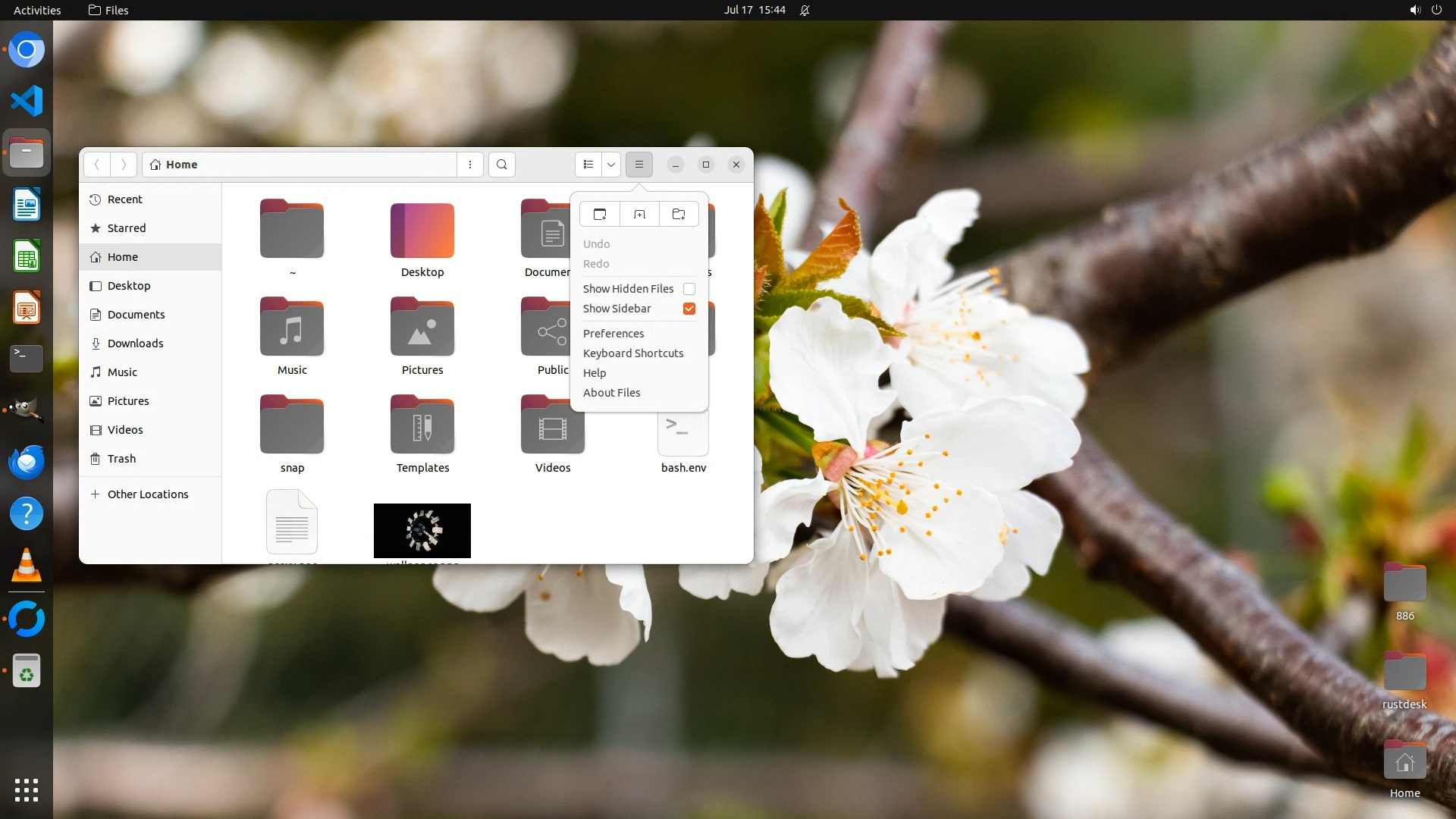Click the New Window icon in popup menu
Viewport: 1456px width, 819px height.
tap(600, 215)
